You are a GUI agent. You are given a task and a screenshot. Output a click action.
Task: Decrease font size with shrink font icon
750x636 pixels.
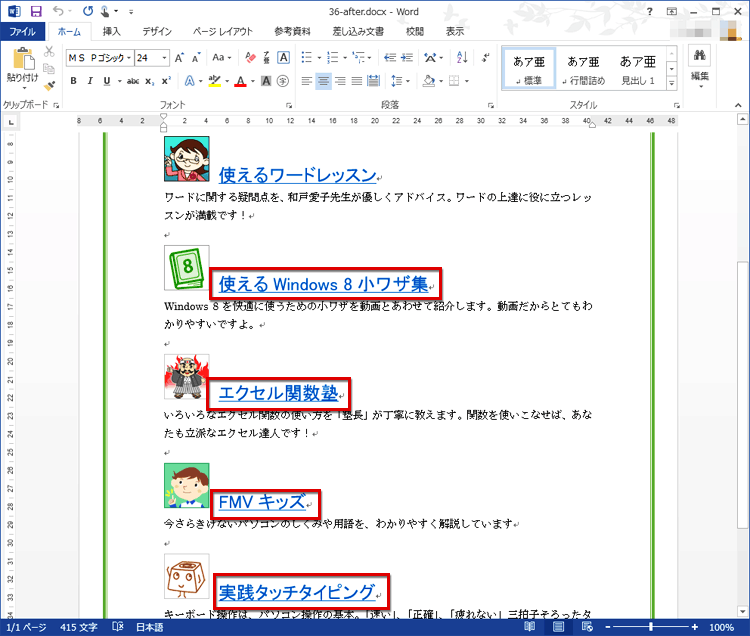(196, 58)
